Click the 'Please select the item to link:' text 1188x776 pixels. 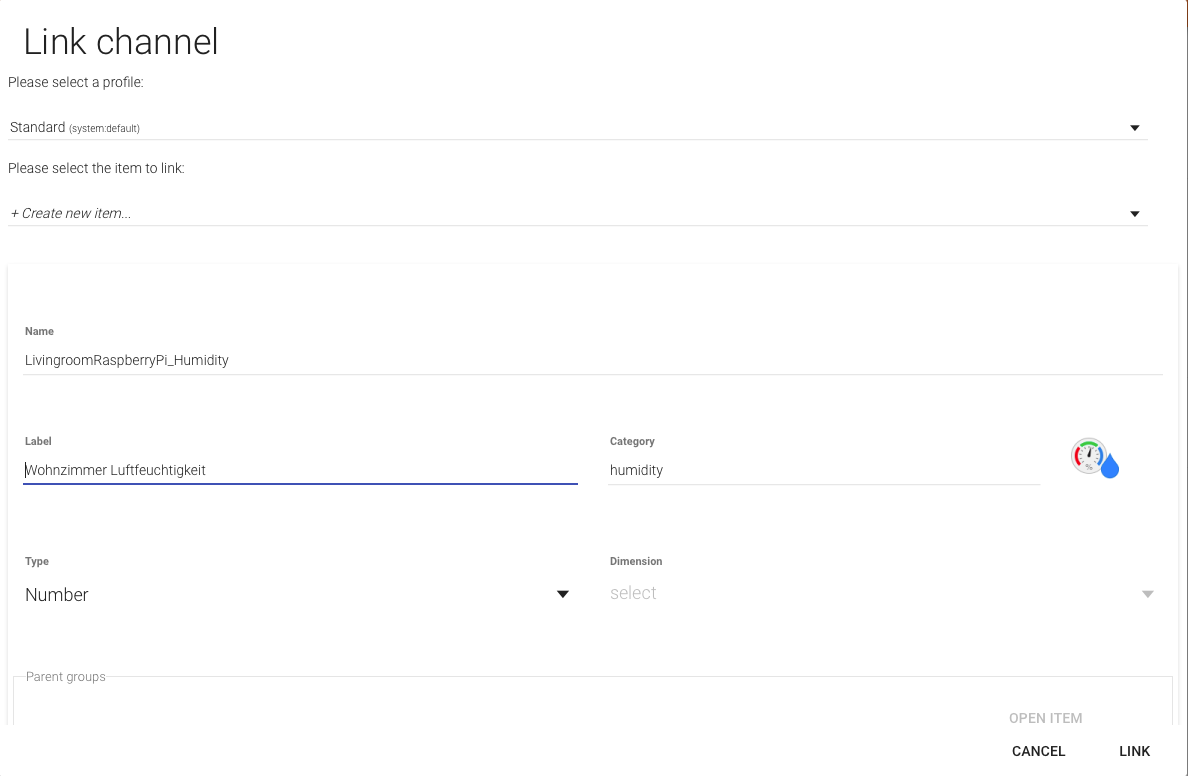coord(96,168)
